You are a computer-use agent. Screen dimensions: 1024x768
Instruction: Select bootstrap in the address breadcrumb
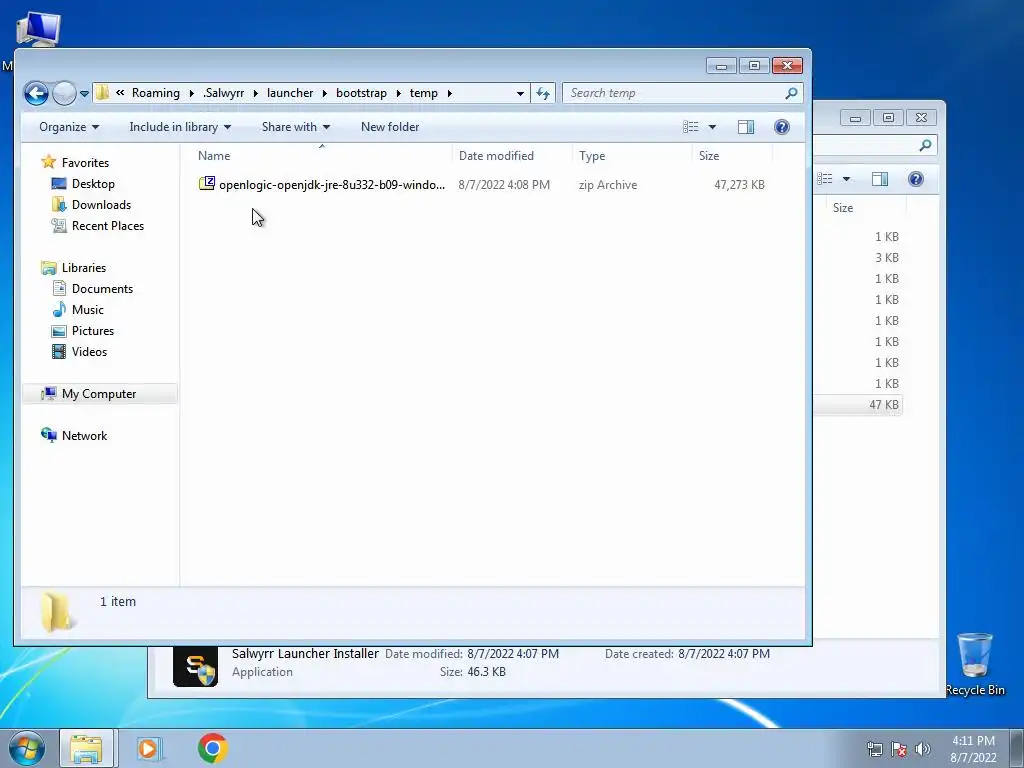coord(361,93)
